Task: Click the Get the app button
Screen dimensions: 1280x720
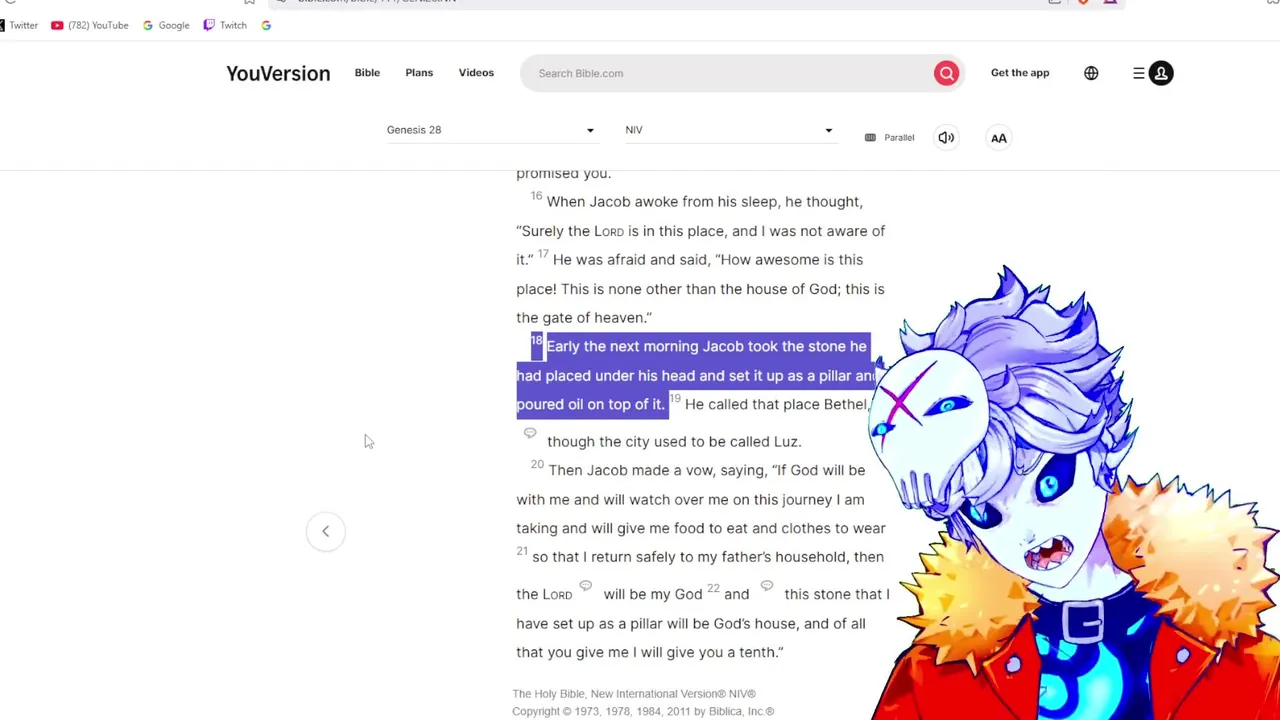Action: (1020, 73)
